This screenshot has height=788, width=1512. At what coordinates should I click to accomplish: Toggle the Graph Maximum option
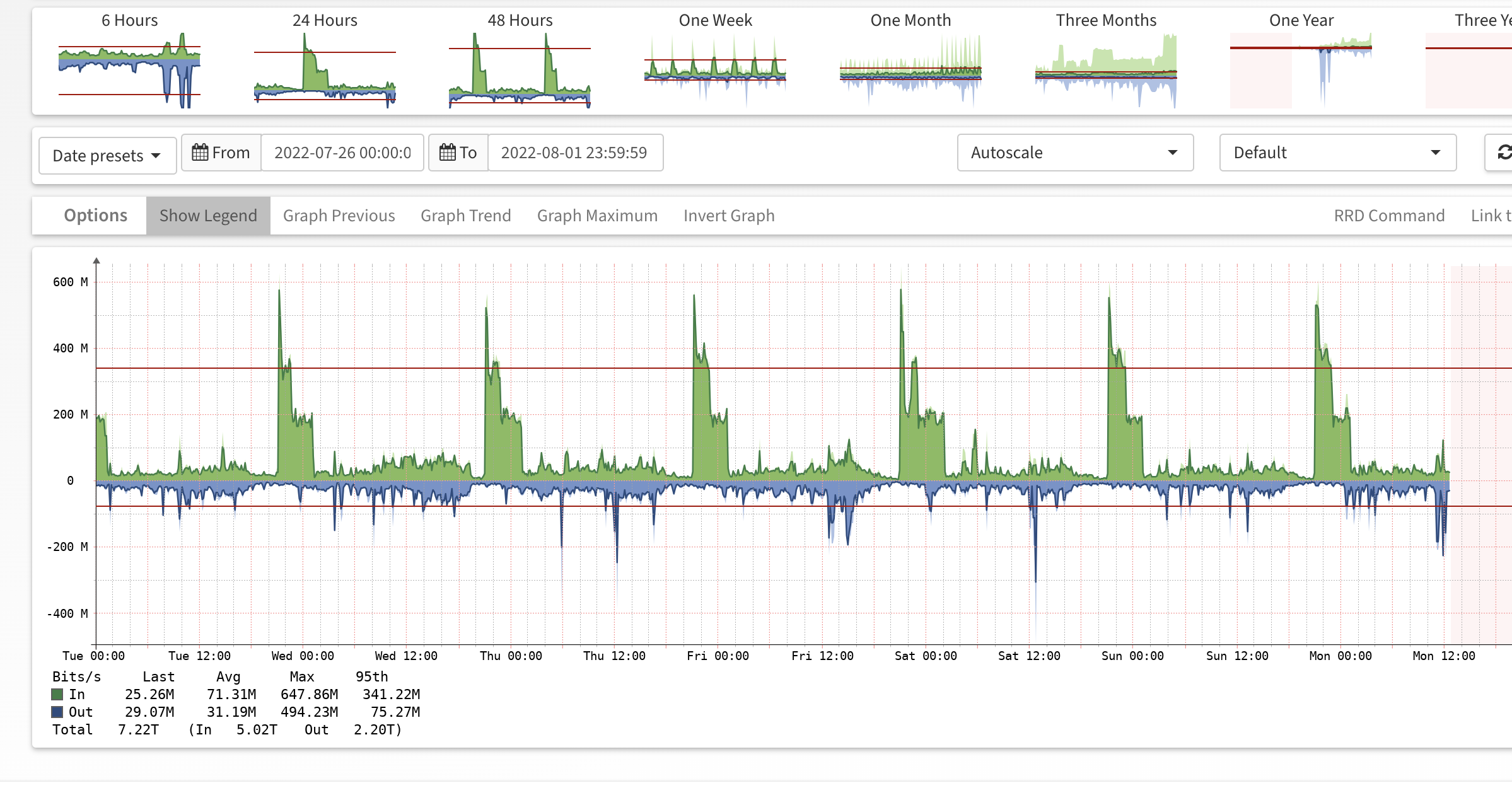coord(596,216)
